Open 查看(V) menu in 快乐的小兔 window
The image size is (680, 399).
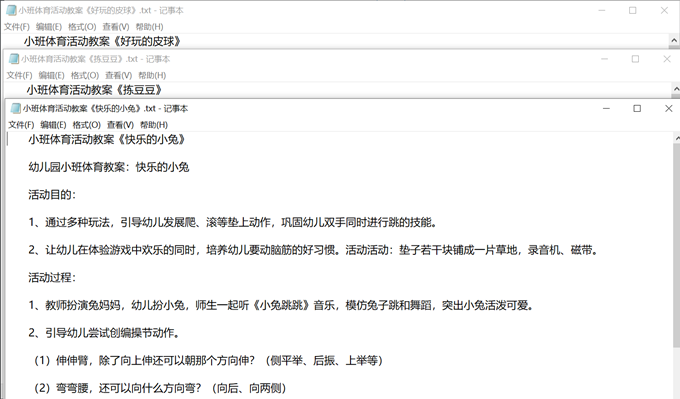pyautogui.click(x=120, y=125)
